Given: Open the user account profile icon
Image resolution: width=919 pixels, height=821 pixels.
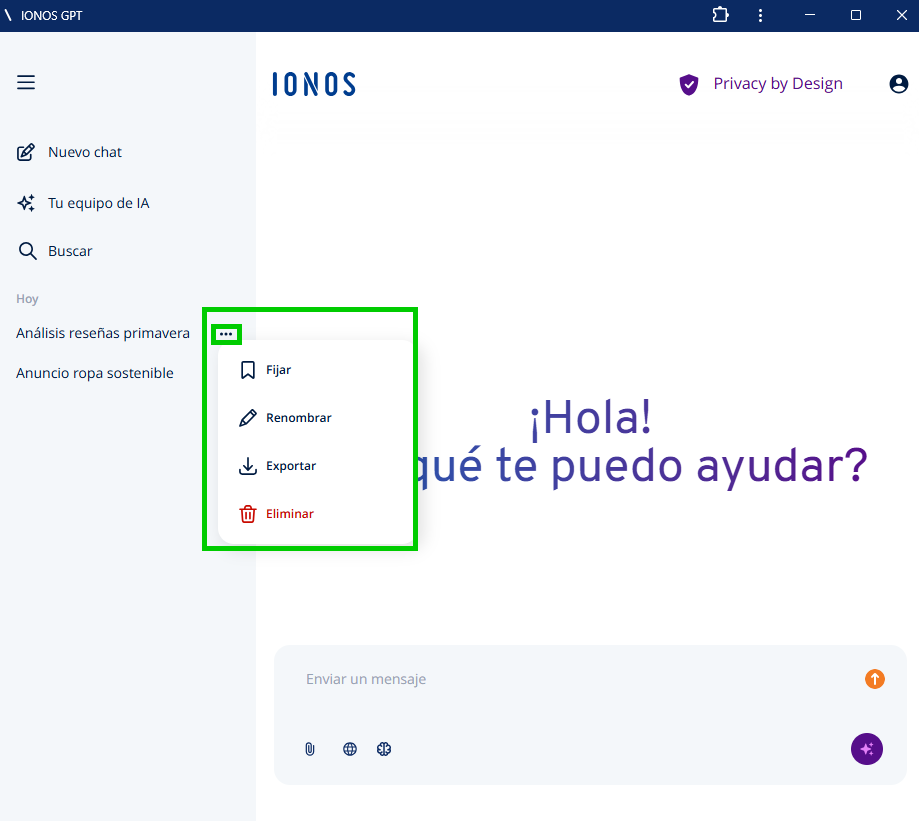Looking at the screenshot, I should pos(898,84).
